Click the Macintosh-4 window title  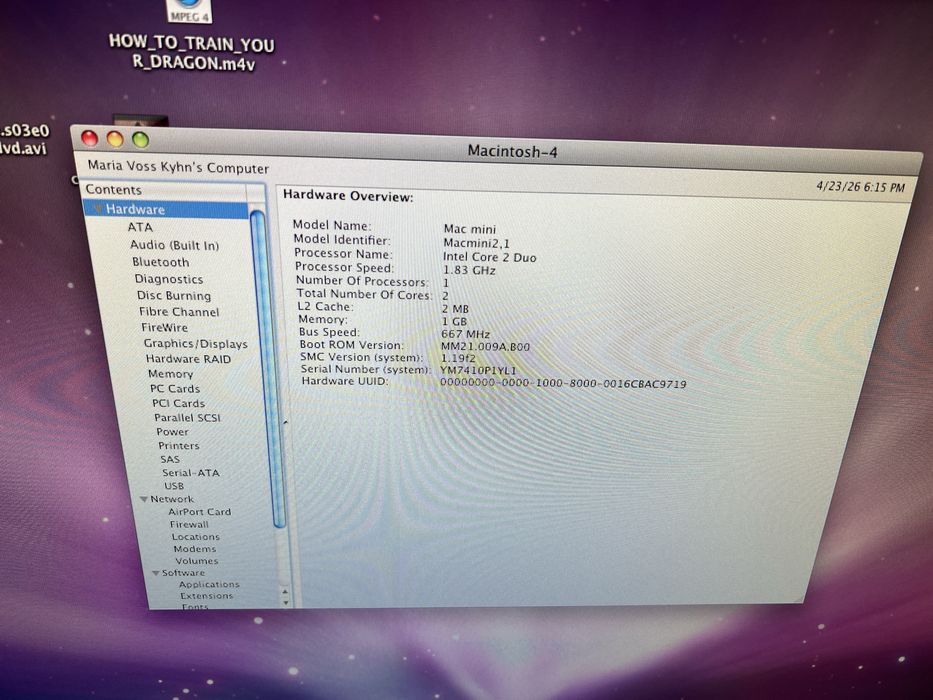tap(512, 151)
